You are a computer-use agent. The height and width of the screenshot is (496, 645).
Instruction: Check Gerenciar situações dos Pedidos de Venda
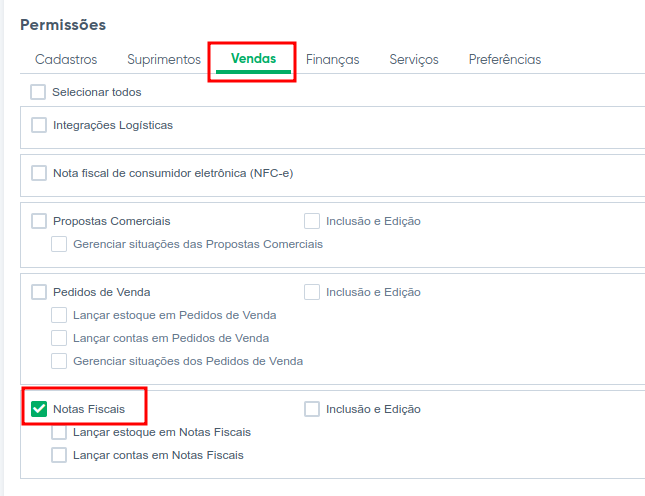pos(59,361)
